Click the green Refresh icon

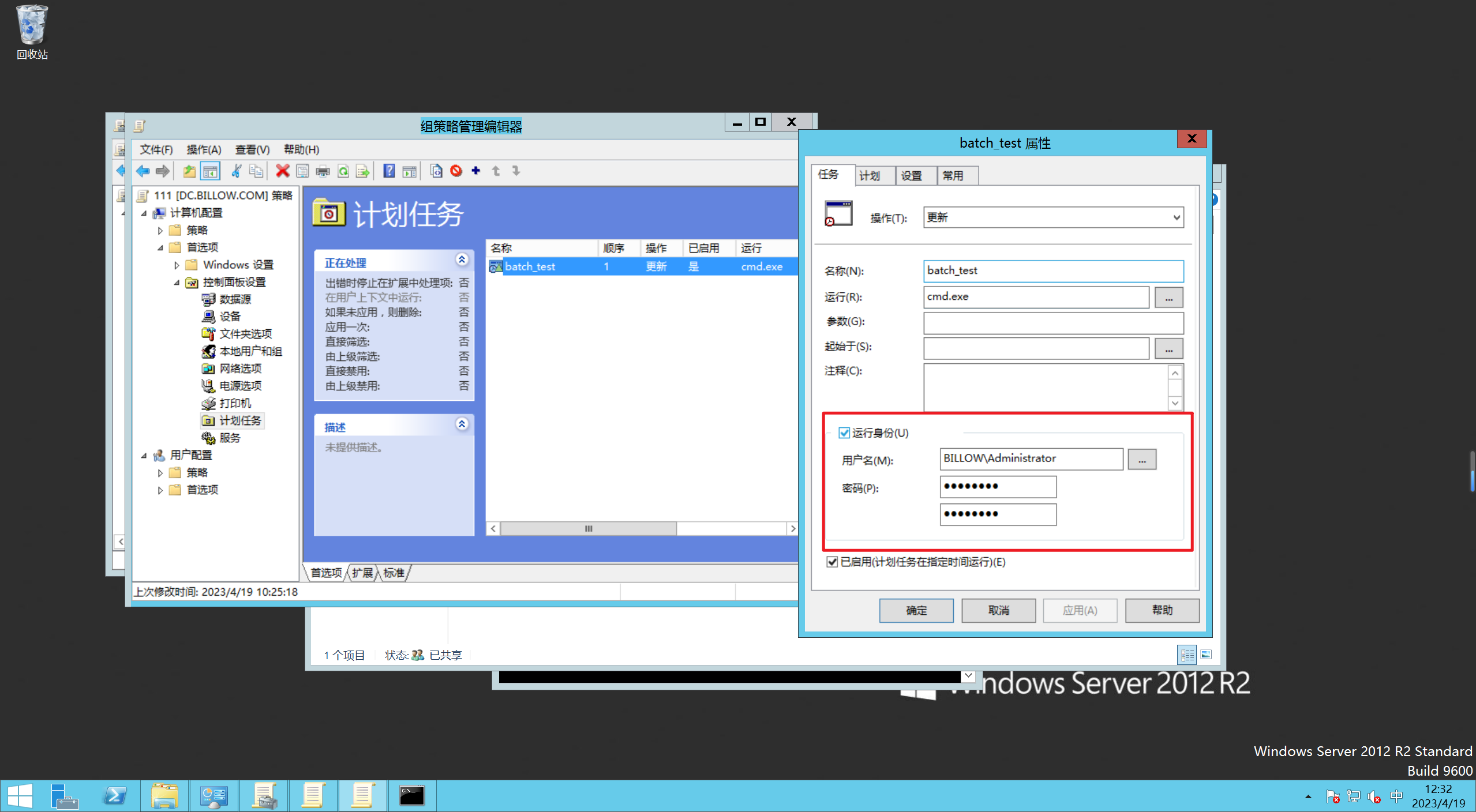[x=343, y=171]
